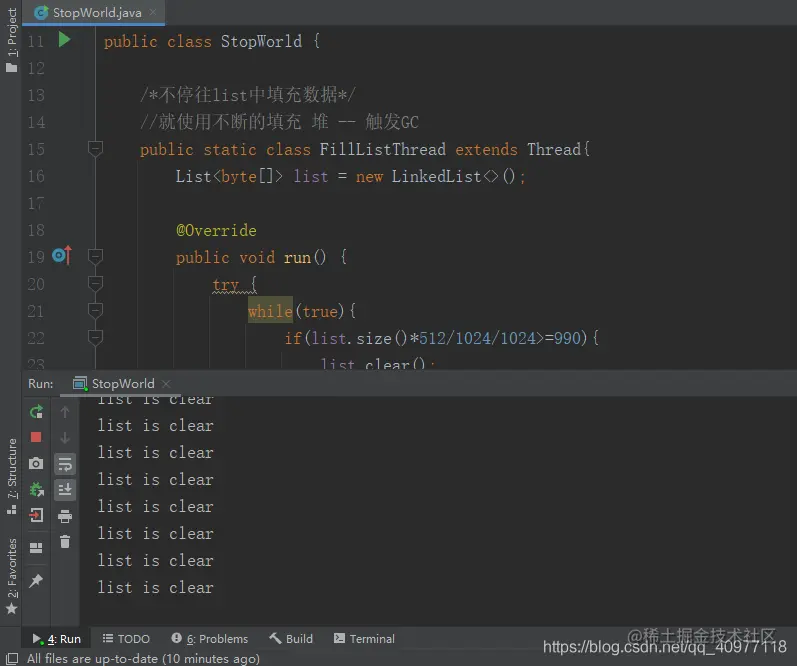Toggle soft-wrap in the Run console
The image size is (797, 666).
(x=65, y=464)
